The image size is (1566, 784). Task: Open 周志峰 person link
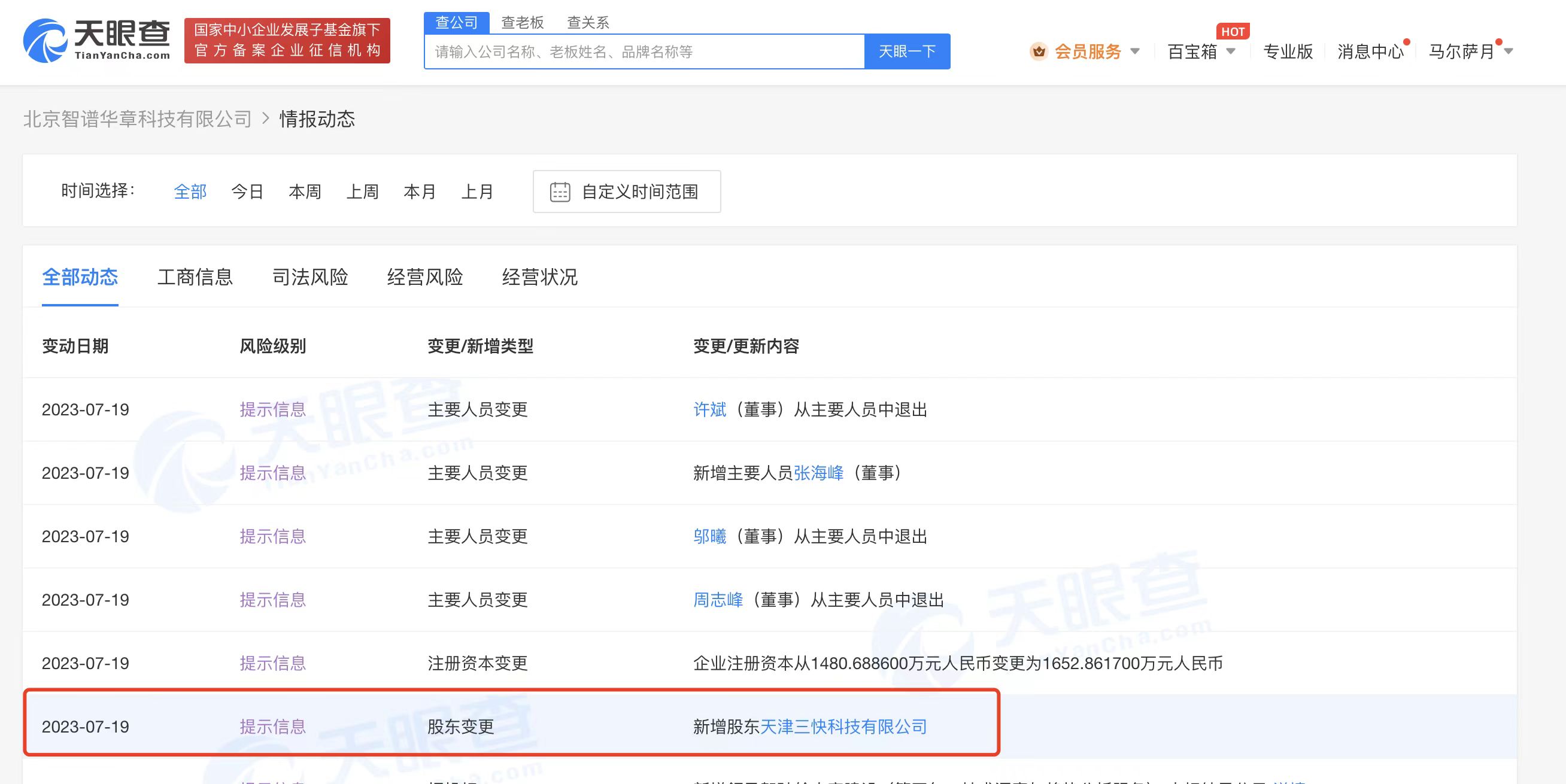pos(718,600)
